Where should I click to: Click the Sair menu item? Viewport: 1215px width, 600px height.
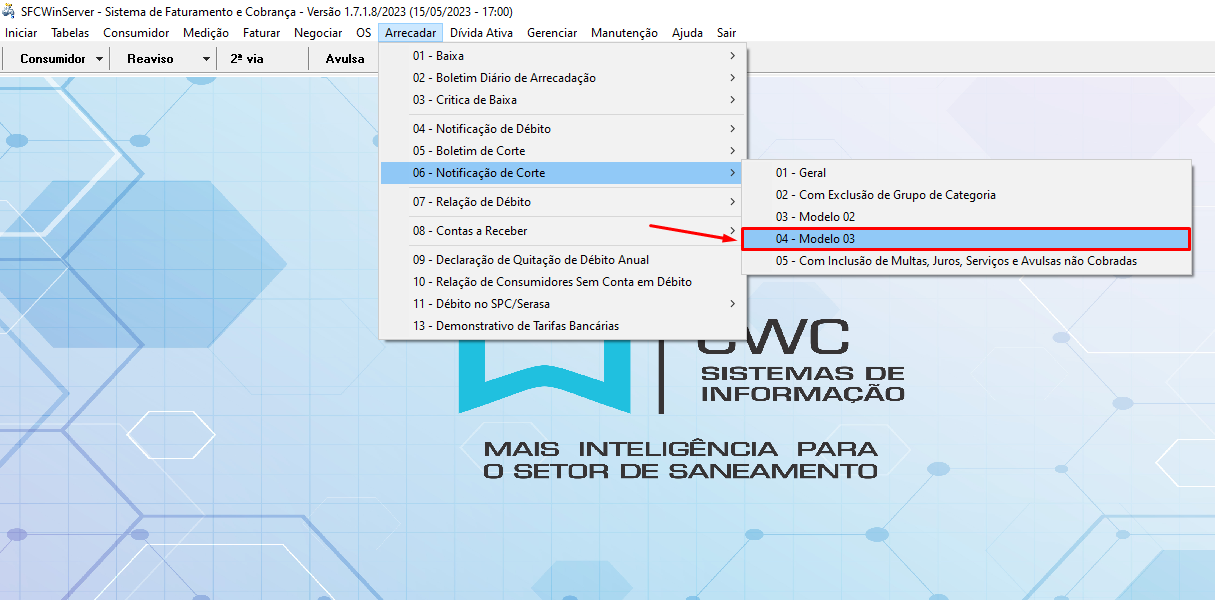pos(726,33)
